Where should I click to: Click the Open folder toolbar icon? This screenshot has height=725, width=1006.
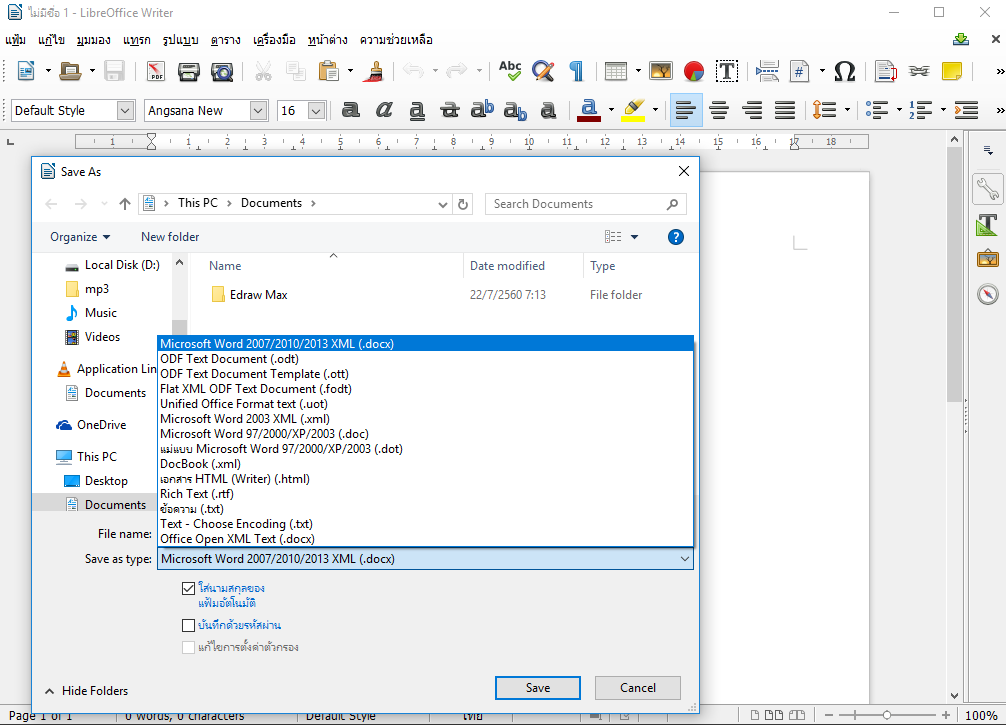click(x=69, y=71)
